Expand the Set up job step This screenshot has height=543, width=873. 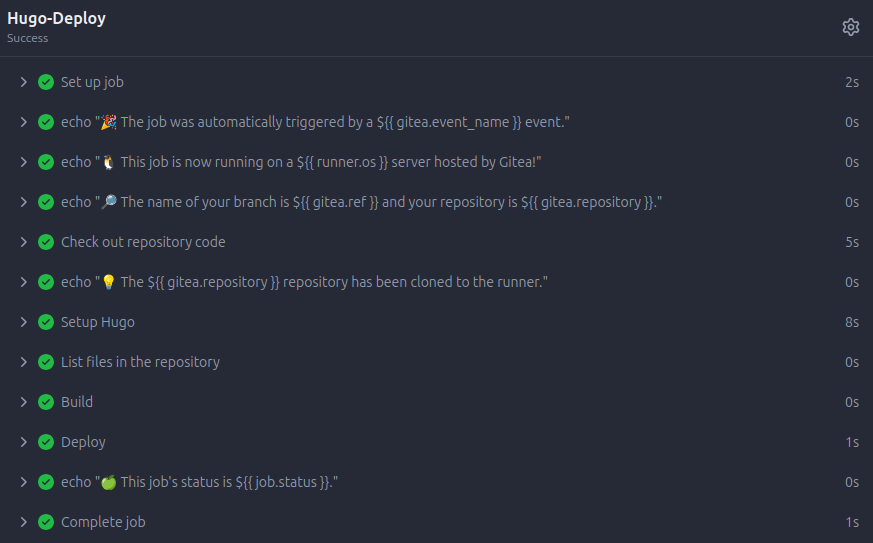(24, 82)
